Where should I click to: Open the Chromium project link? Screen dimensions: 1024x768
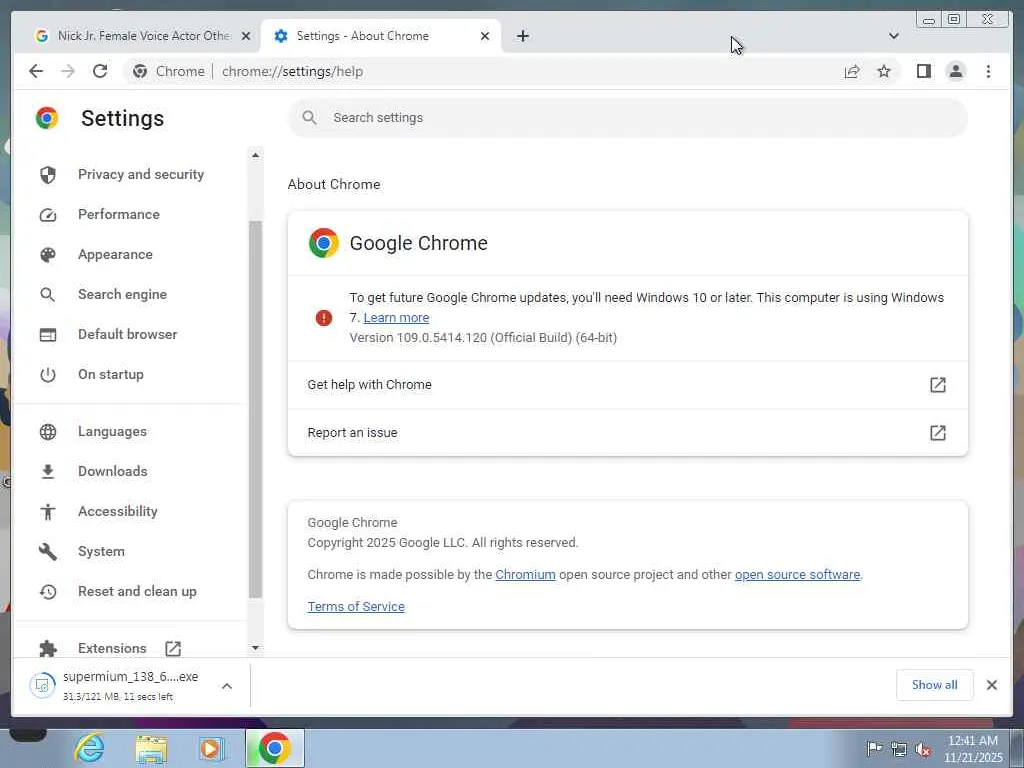pyautogui.click(x=525, y=575)
